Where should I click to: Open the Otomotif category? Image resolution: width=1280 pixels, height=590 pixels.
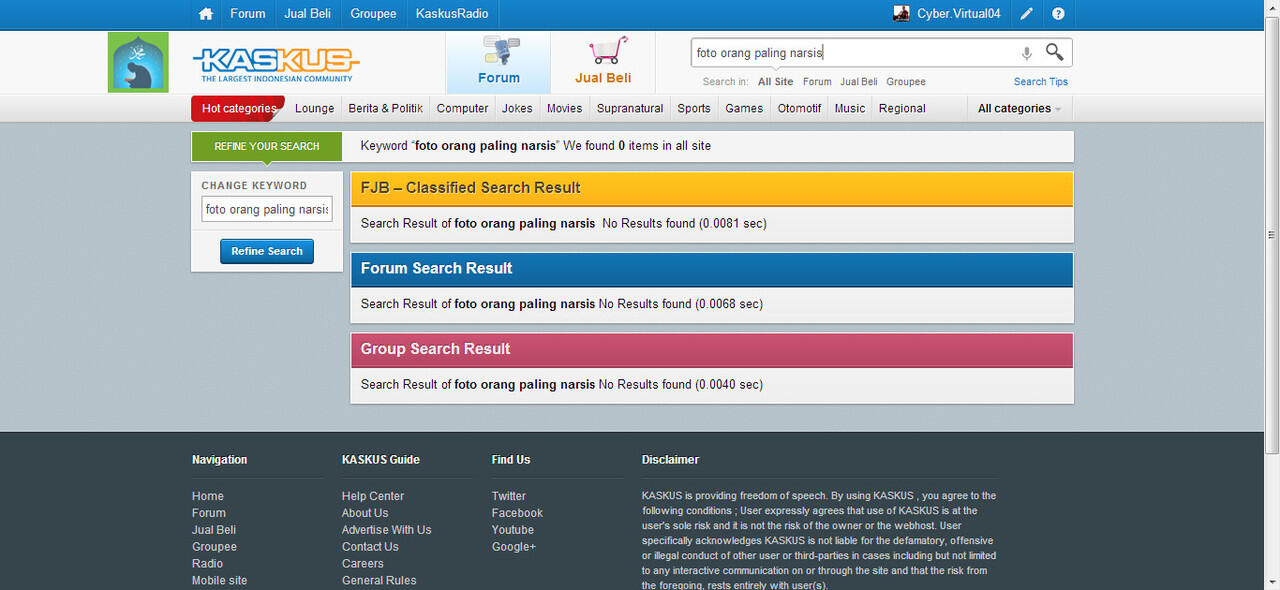[800, 108]
